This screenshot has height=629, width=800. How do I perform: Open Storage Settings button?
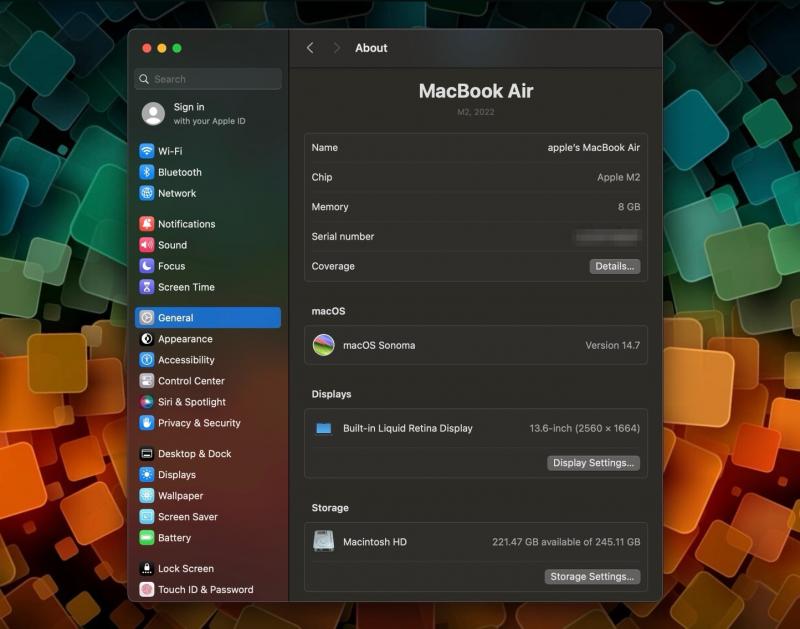click(x=592, y=576)
